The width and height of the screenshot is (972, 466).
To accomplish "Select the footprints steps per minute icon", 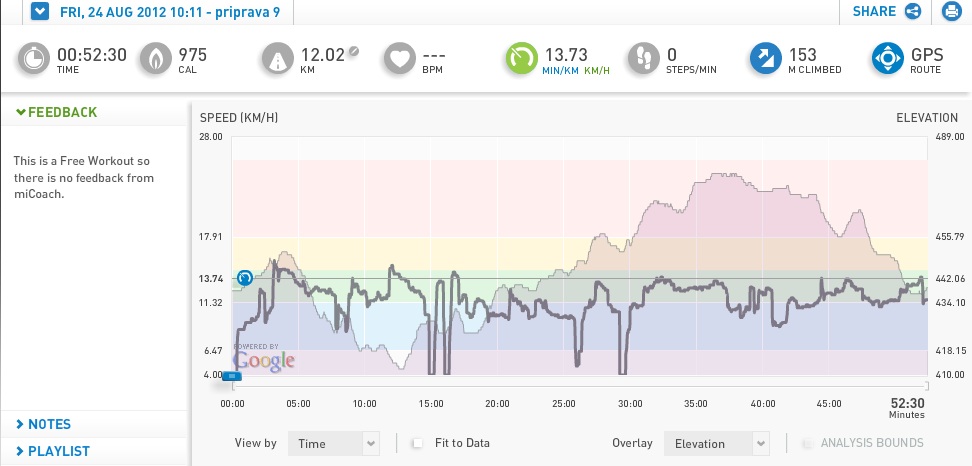I will [643, 59].
